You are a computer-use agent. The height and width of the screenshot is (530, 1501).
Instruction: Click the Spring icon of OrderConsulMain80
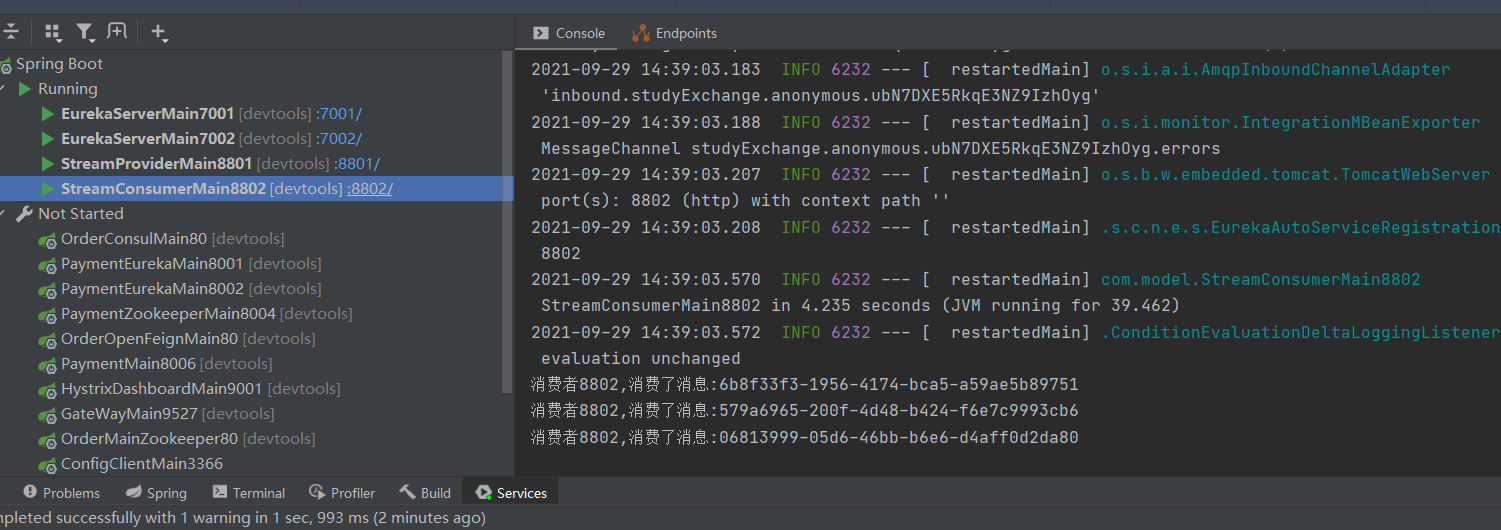tap(47, 240)
